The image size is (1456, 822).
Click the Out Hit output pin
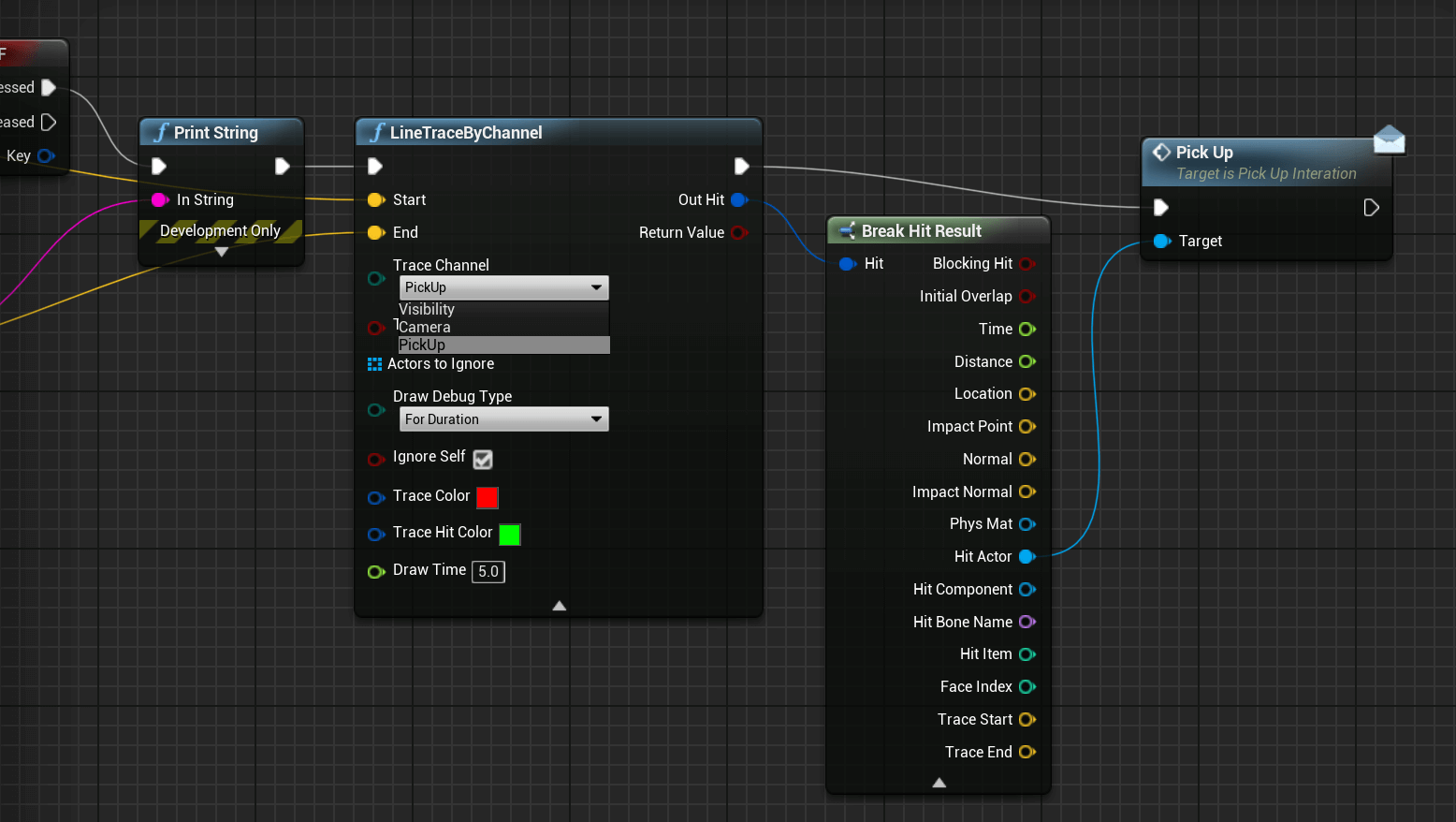pos(739,199)
